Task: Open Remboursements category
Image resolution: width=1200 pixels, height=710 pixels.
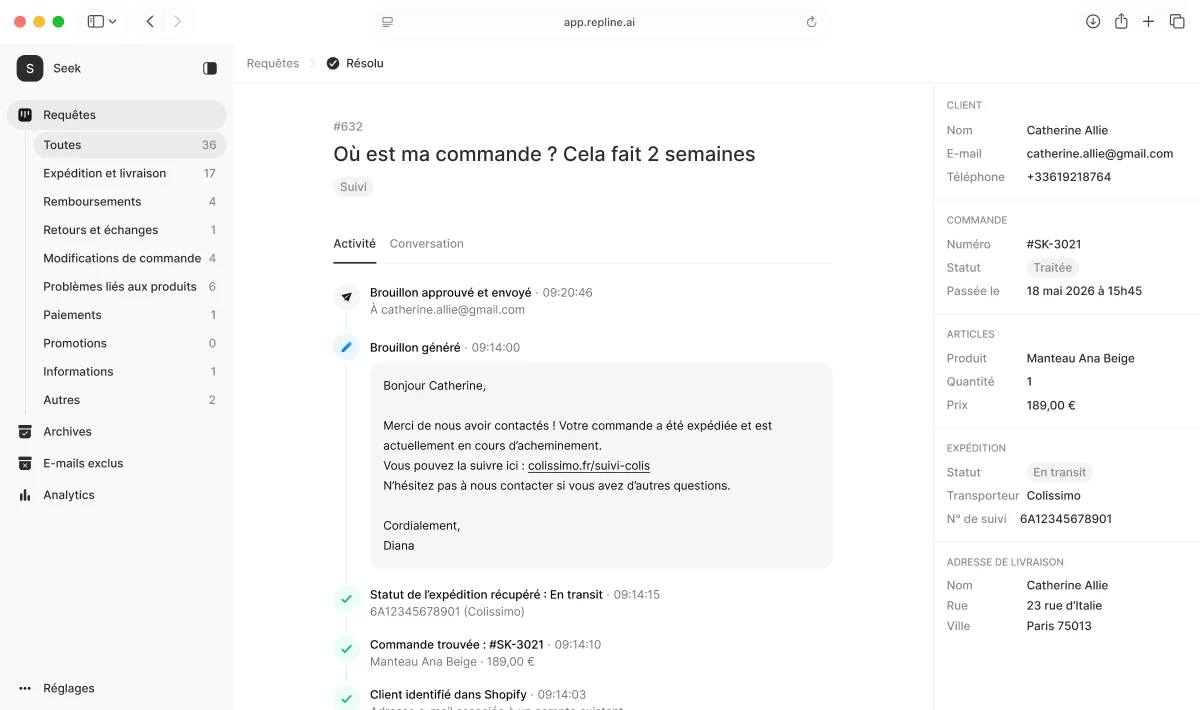Action: 130,202
